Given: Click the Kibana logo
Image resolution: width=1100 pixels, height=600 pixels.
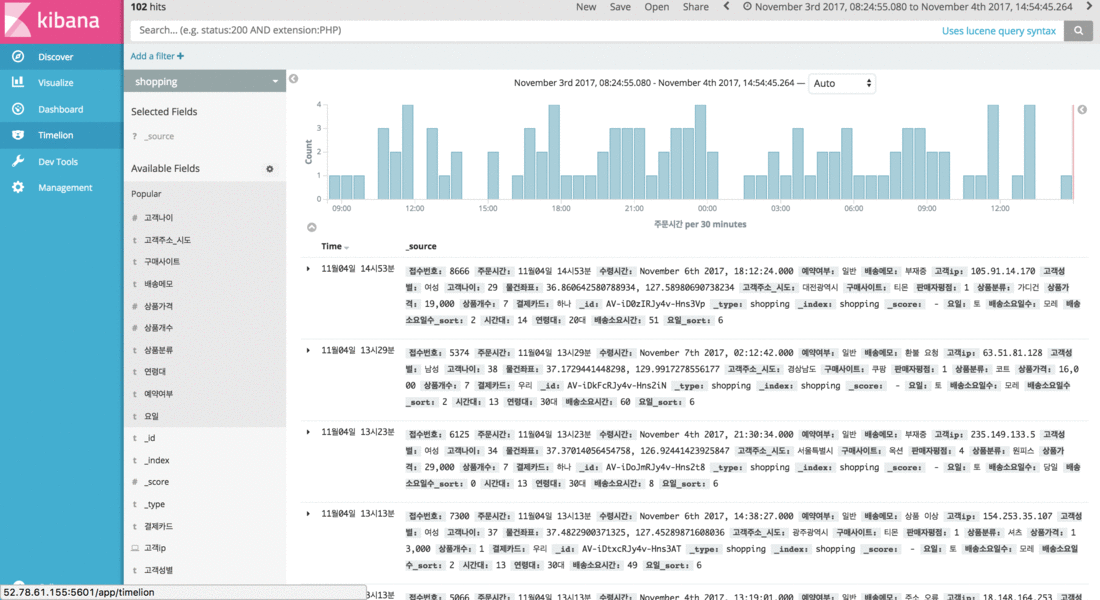Looking at the screenshot, I should [x=62, y=21].
